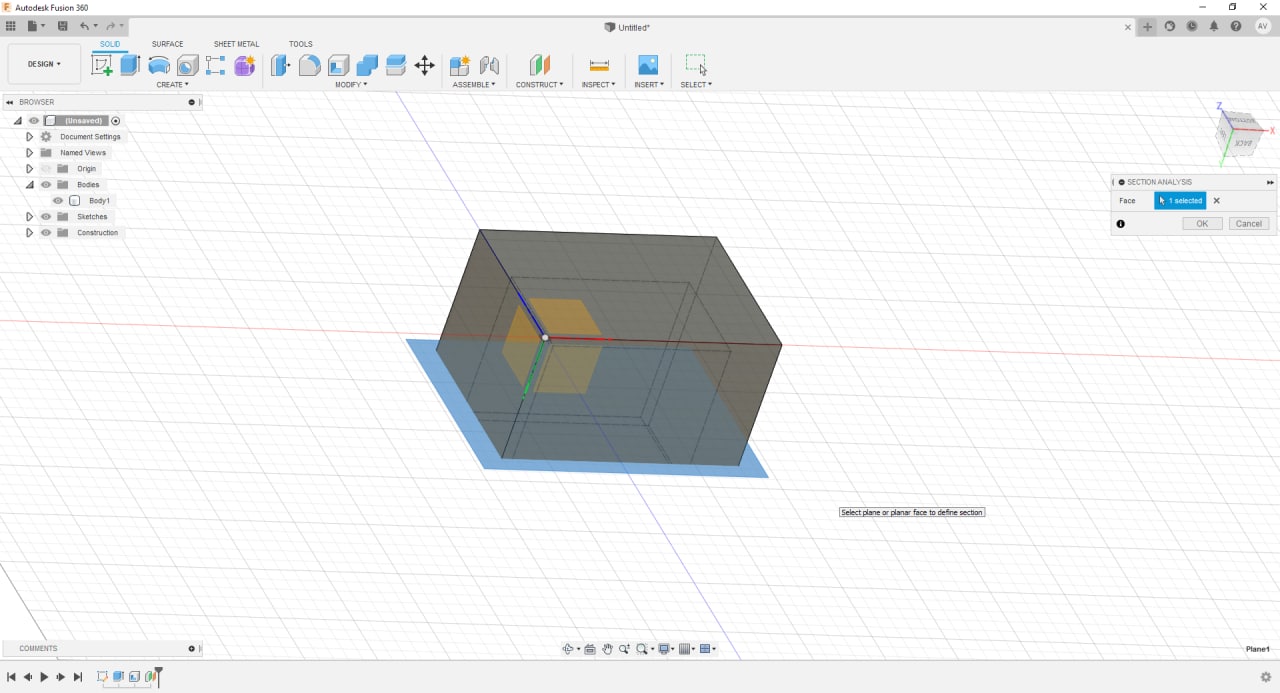Click the Select window tool icon
1280x693 pixels.
coord(696,65)
